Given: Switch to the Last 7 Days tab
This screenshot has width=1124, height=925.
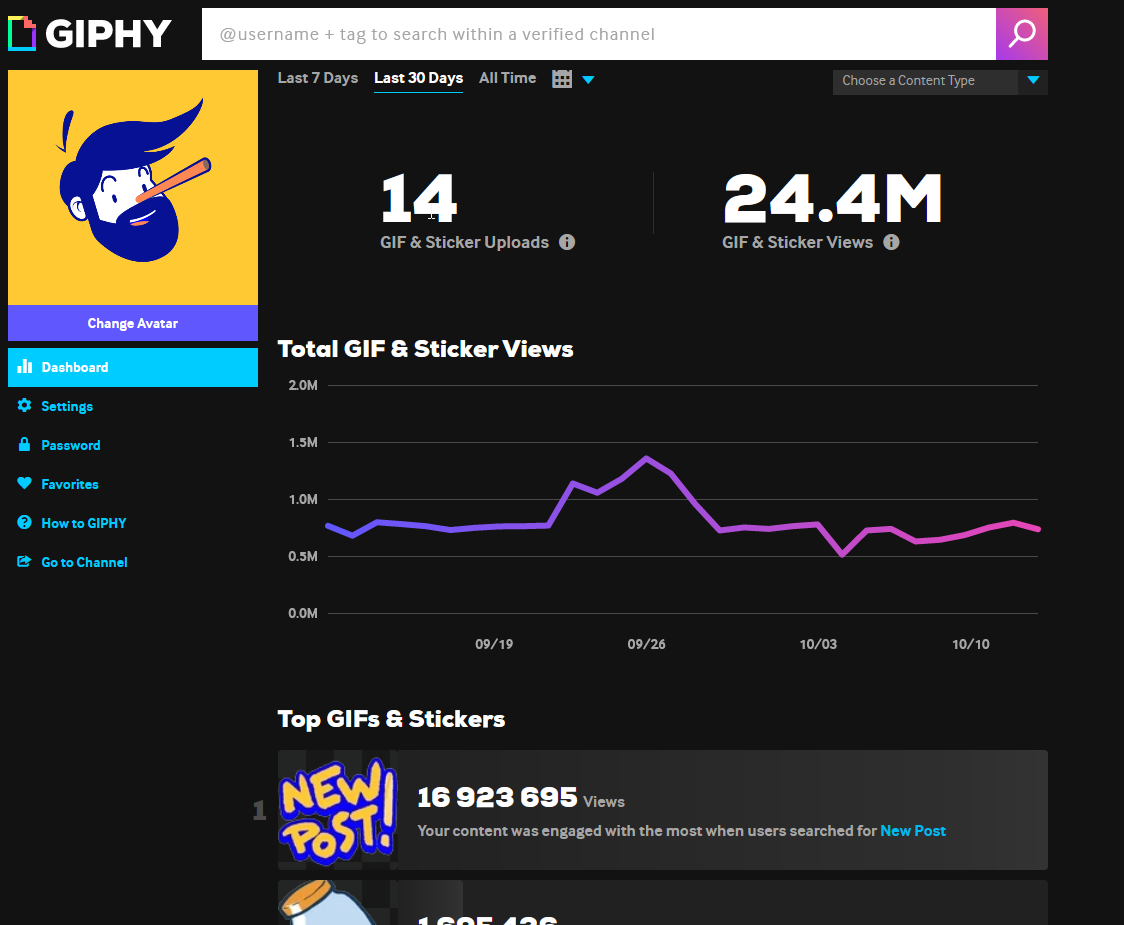Looking at the screenshot, I should (318, 77).
